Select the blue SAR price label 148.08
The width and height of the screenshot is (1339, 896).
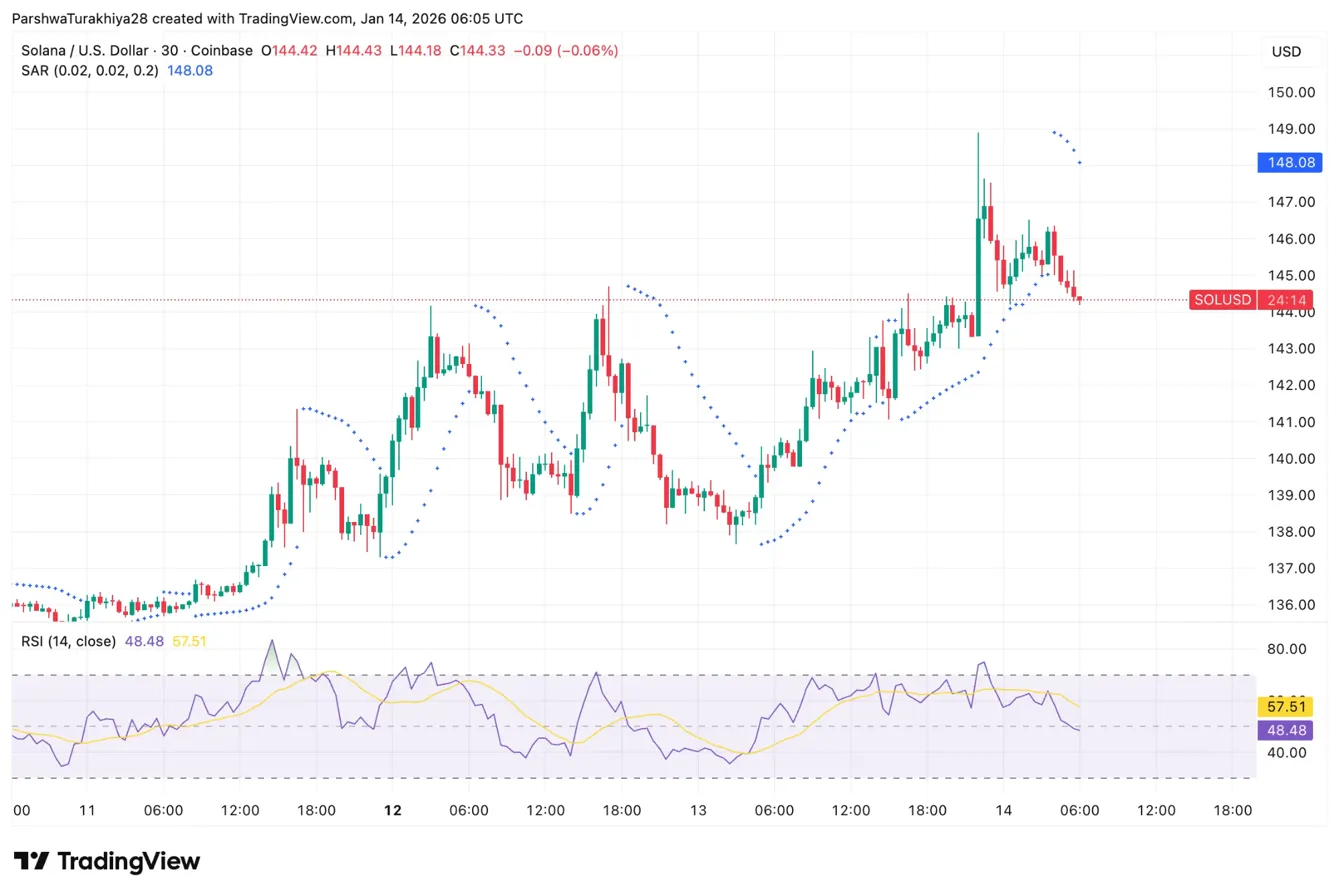[x=1291, y=162]
